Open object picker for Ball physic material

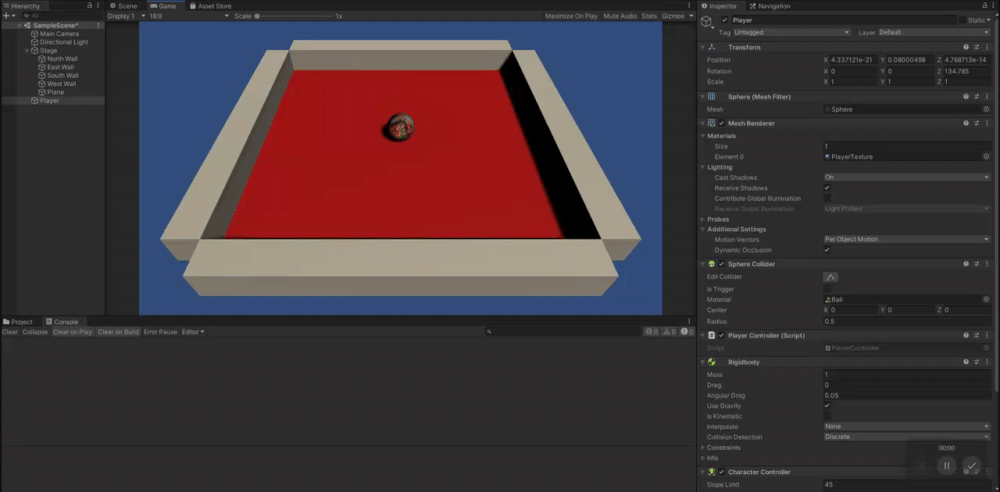[986, 299]
